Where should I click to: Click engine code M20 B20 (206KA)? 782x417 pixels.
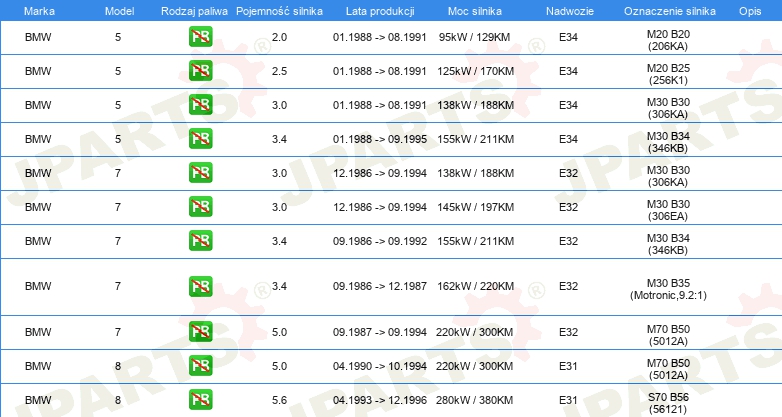click(668, 40)
